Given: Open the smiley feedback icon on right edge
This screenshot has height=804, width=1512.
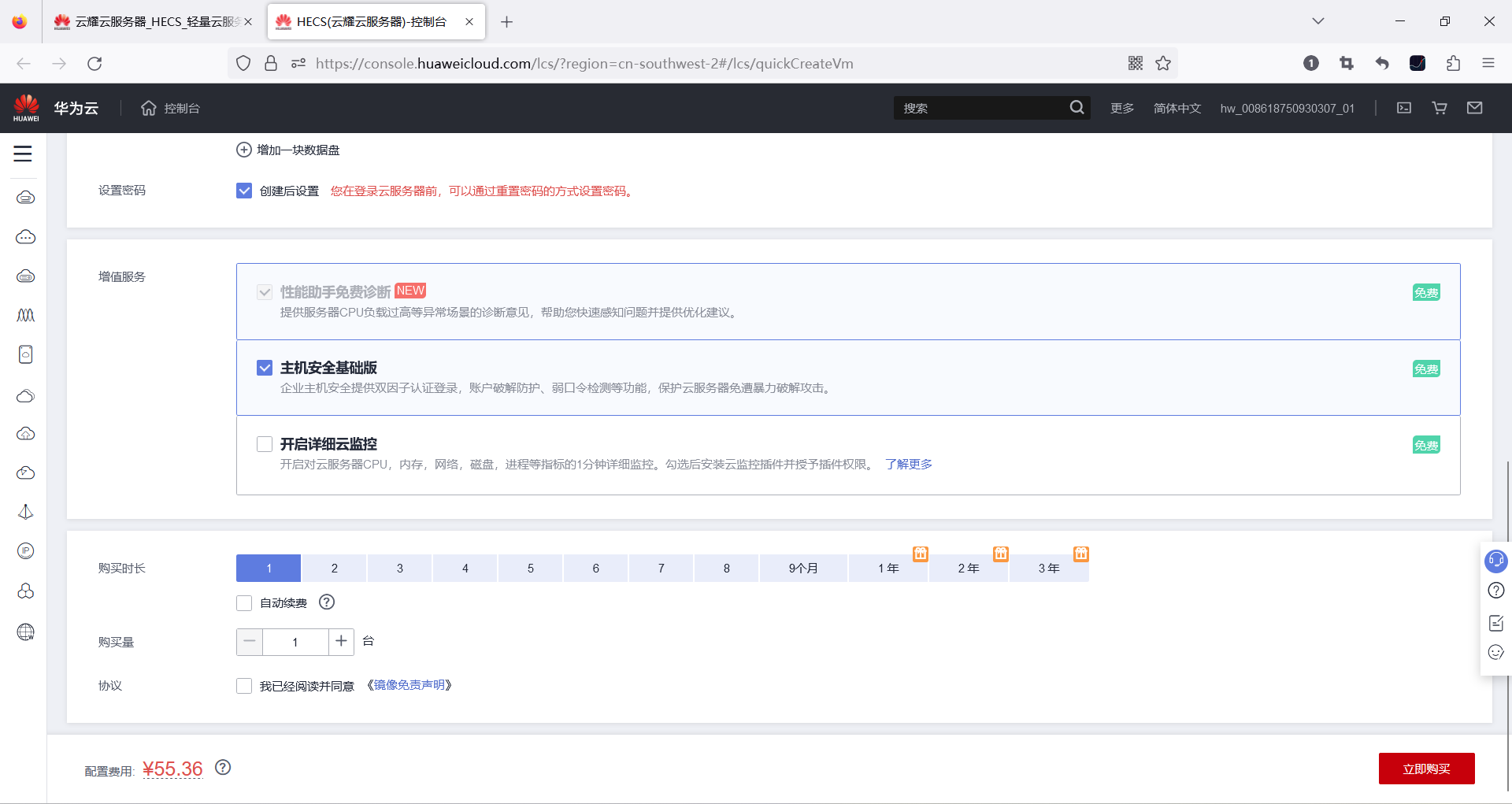Looking at the screenshot, I should tap(1495, 653).
